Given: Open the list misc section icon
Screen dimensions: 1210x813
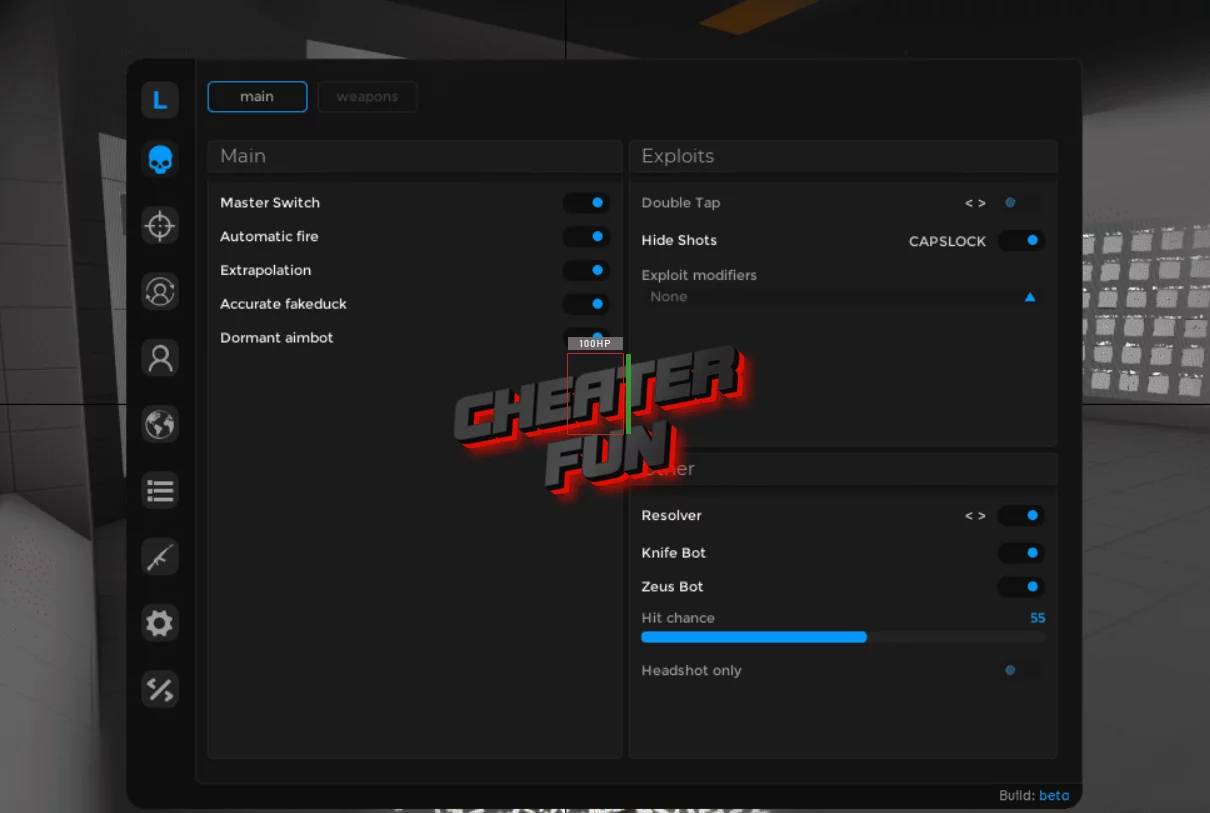Looking at the screenshot, I should [159, 490].
